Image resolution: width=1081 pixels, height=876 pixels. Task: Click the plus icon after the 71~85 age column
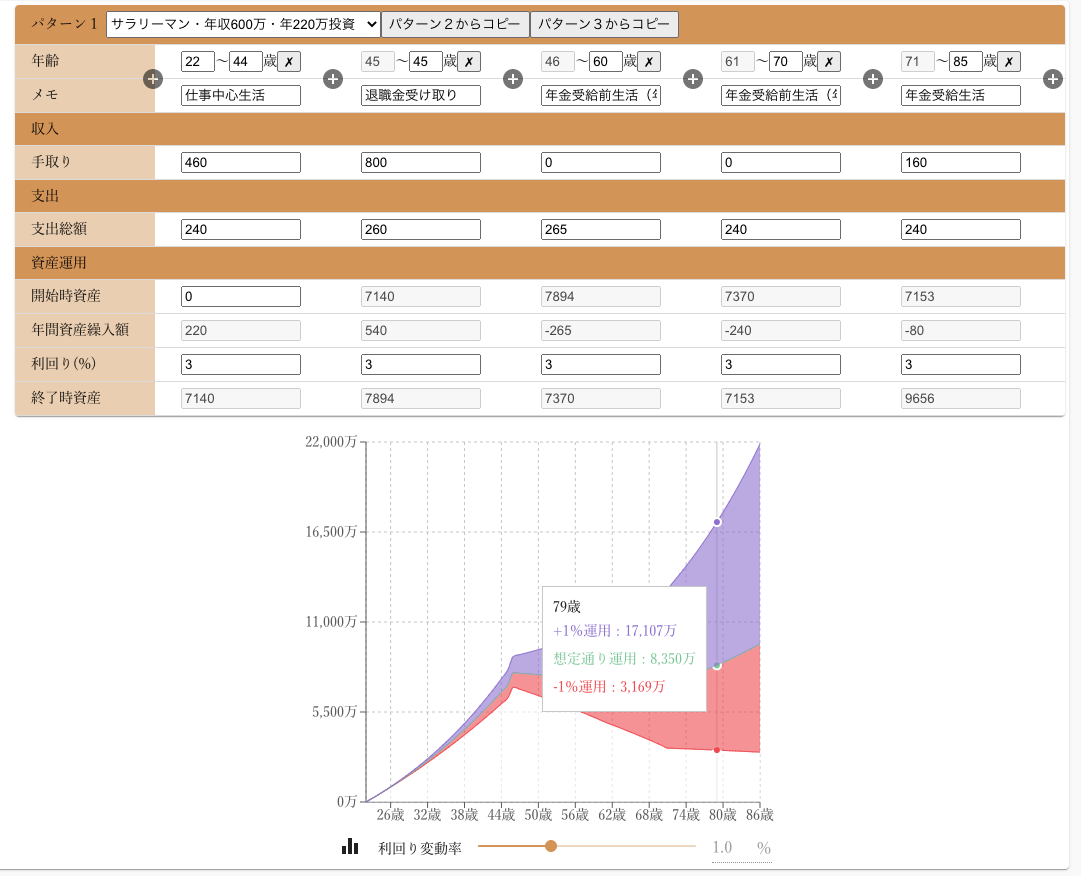[x=1052, y=79]
